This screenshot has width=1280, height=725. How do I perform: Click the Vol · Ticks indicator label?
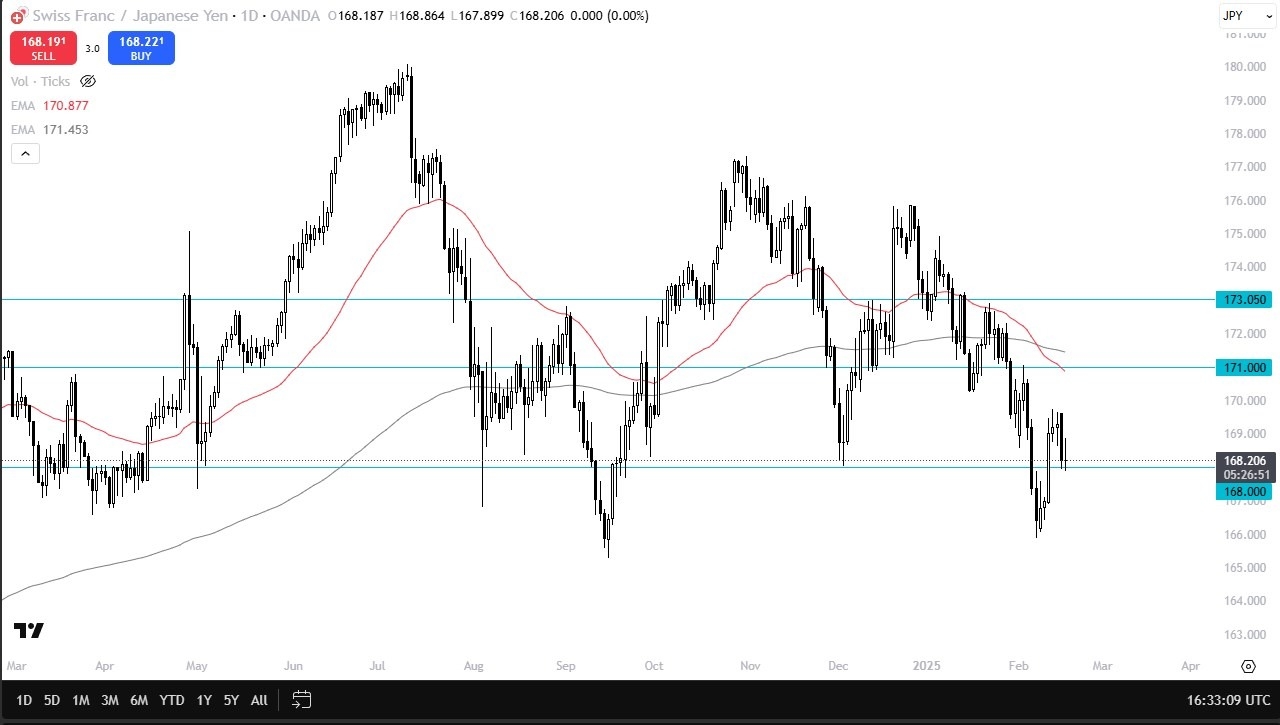(41, 81)
